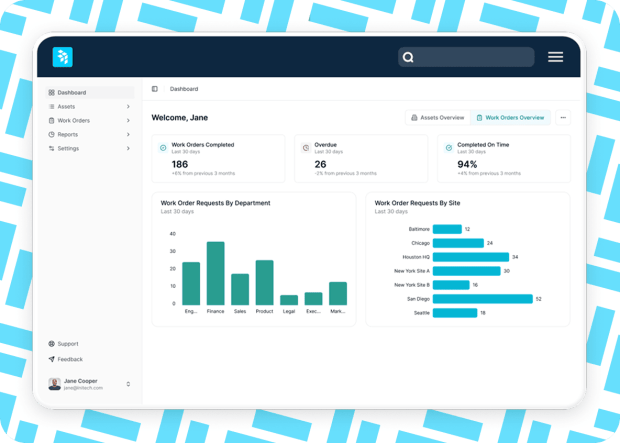Screen dimensions: 620x443
Task: Expand the Work Orders sidebar chevron
Action: [128, 120]
